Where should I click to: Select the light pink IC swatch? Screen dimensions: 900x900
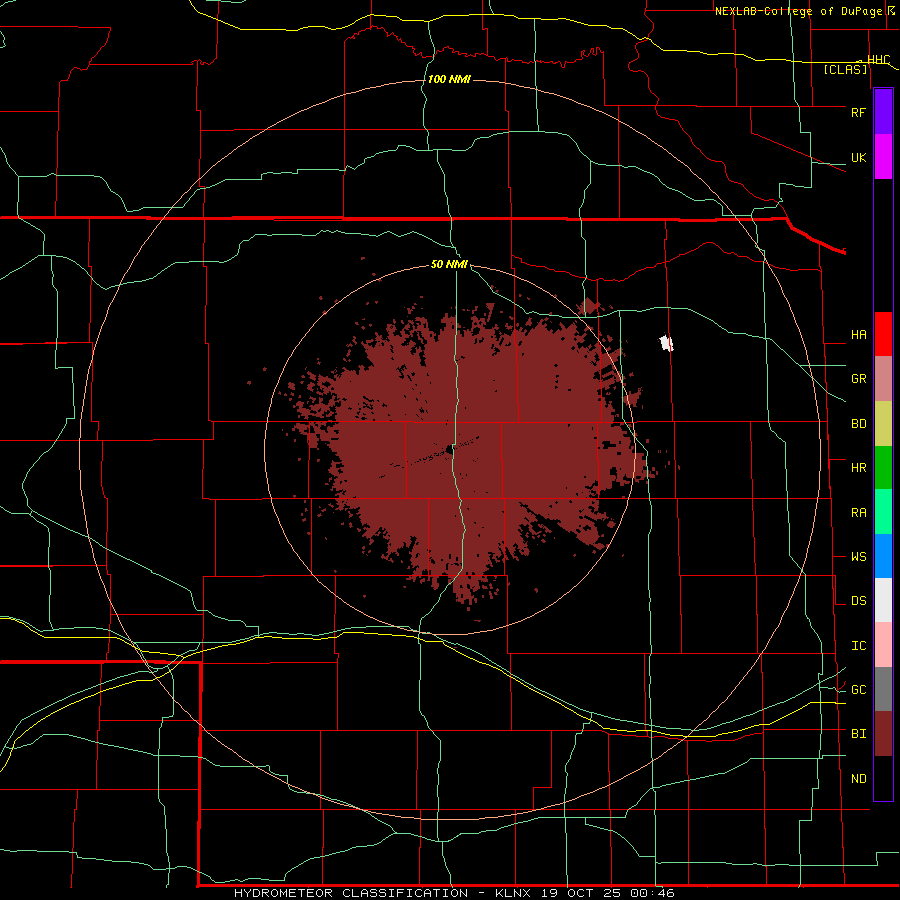point(883,645)
